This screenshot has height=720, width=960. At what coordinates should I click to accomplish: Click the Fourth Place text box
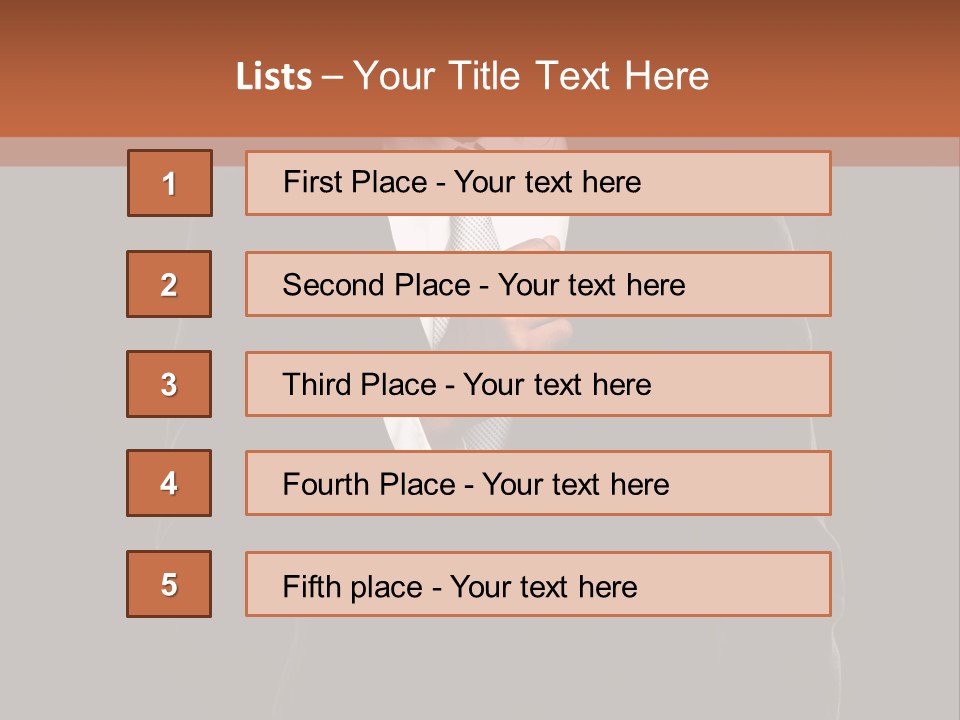[x=538, y=484]
